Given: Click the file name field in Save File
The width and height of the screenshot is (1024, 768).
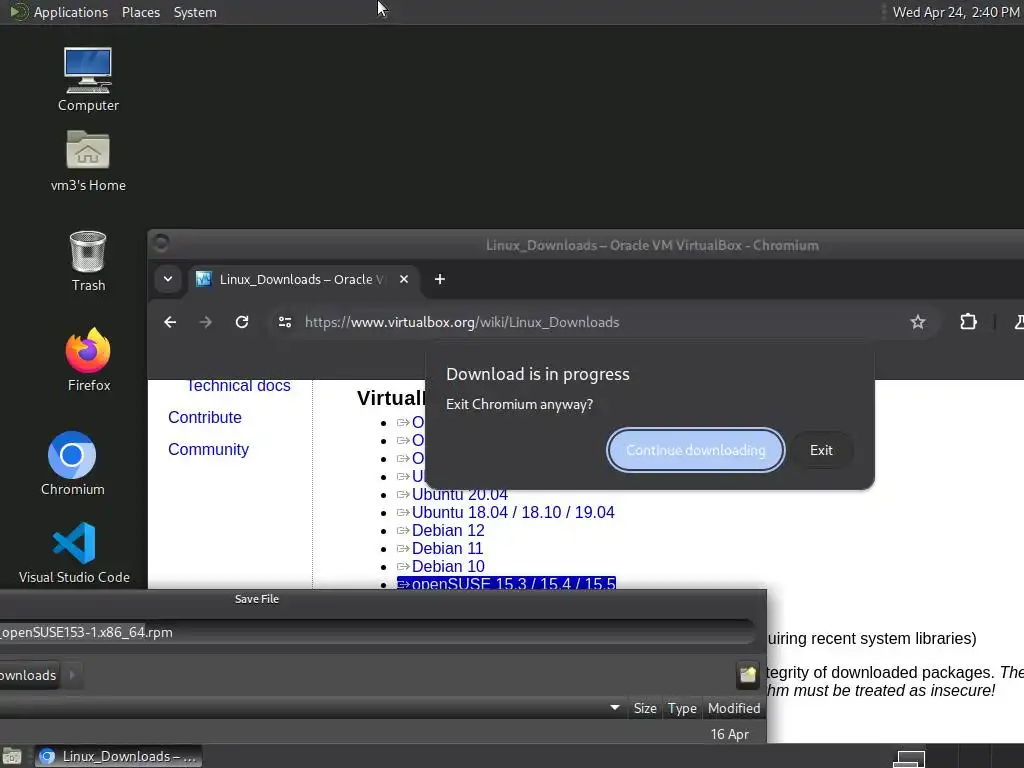Looking at the screenshot, I should tap(376, 632).
